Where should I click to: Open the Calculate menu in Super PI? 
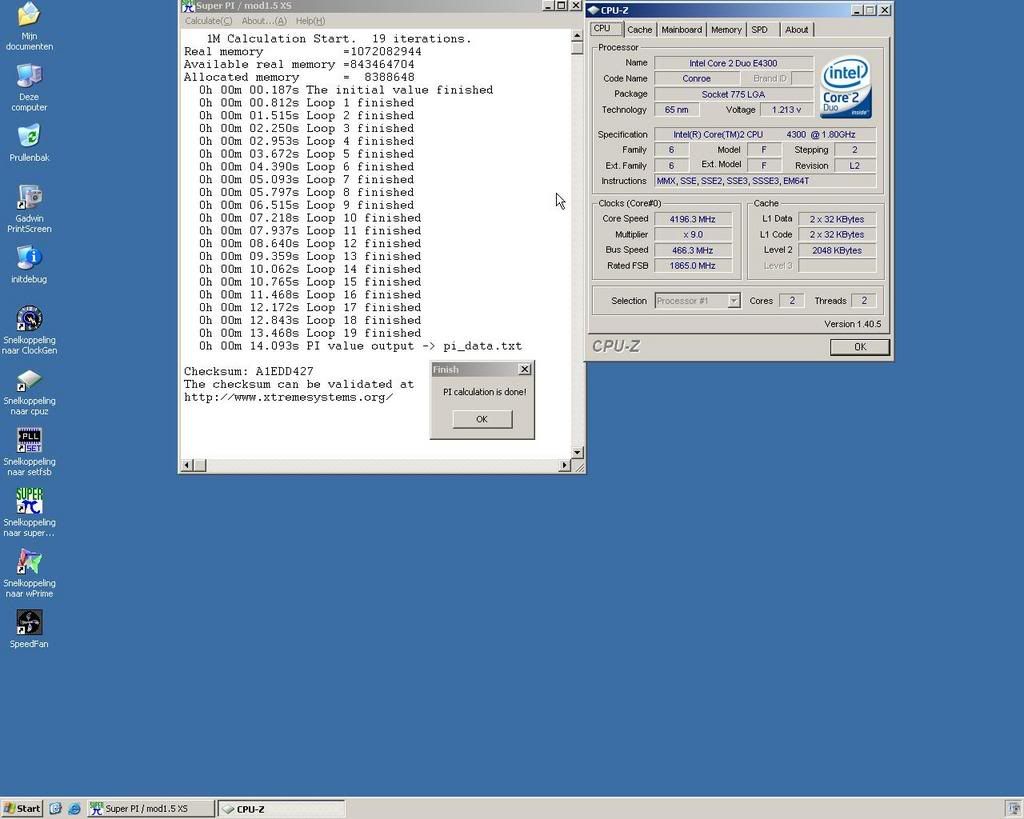pyautogui.click(x=208, y=21)
